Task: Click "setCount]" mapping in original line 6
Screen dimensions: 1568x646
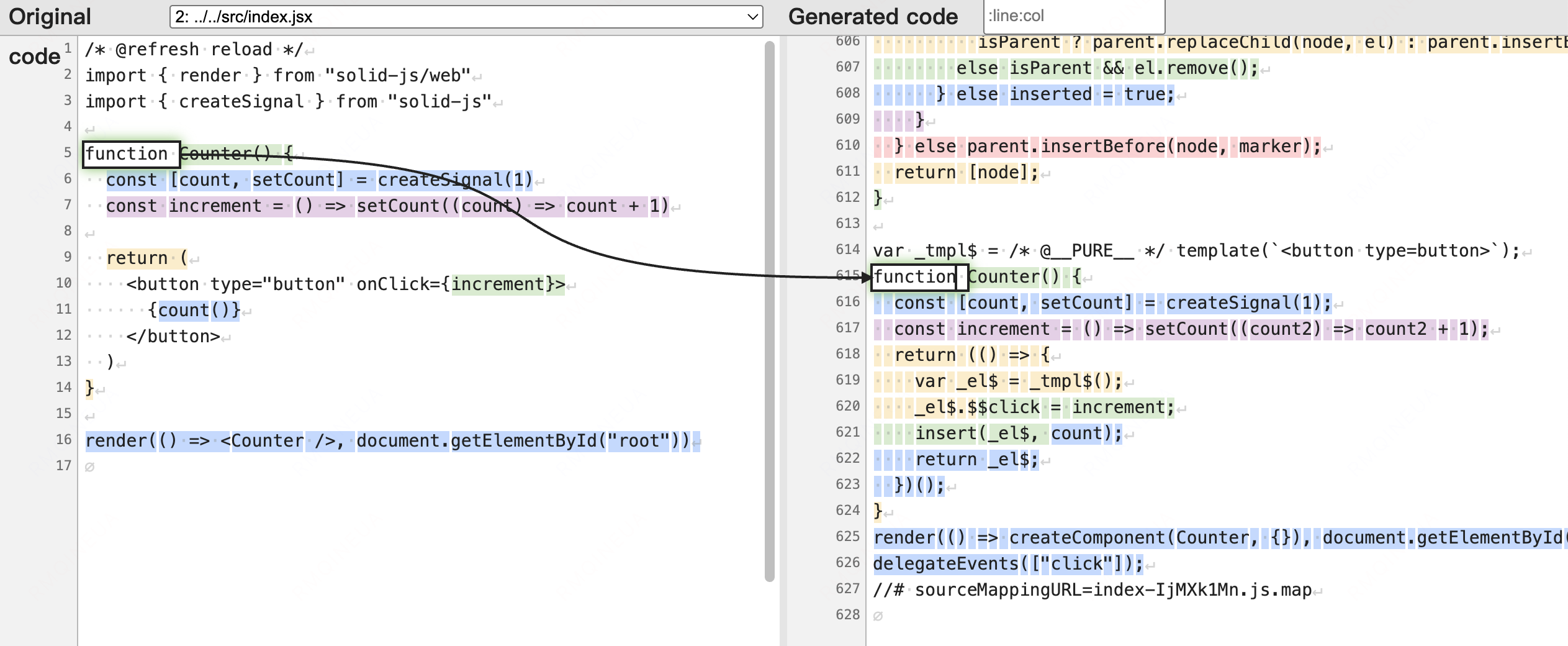Action: coord(297,180)
